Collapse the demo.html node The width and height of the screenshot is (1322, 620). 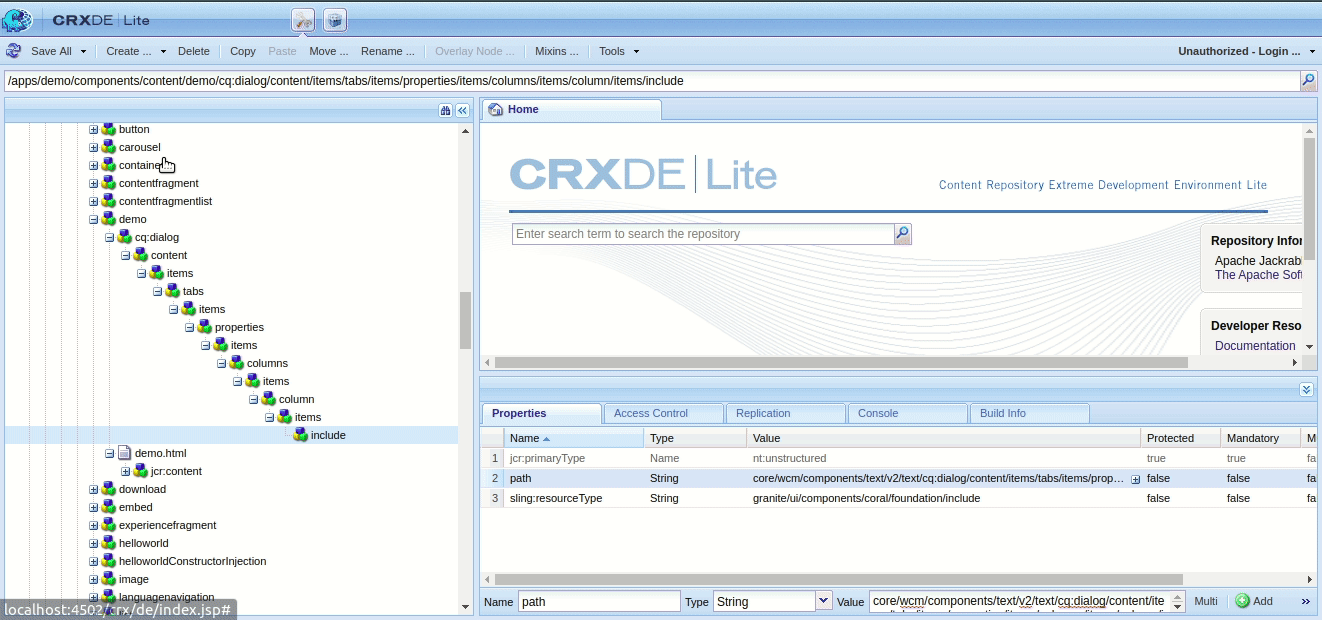click(110, 453)
